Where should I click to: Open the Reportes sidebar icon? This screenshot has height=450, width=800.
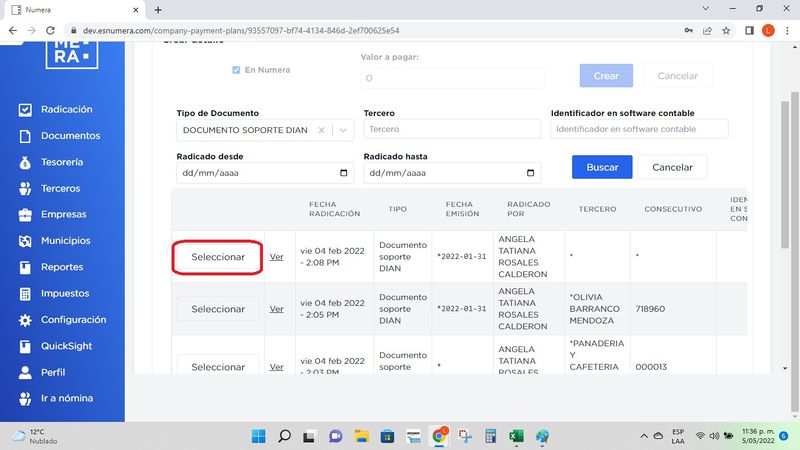(x=25, y=268)
